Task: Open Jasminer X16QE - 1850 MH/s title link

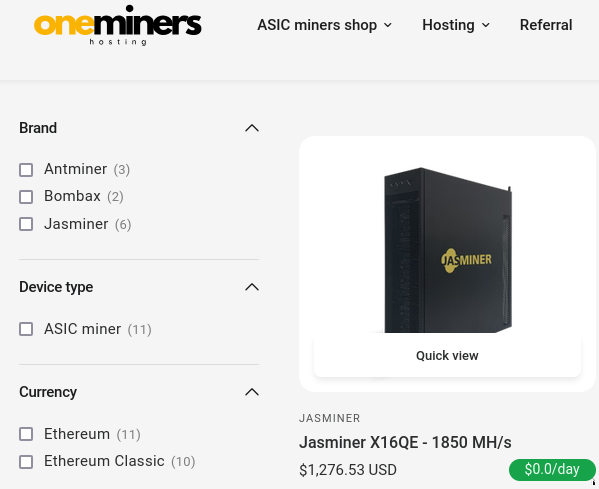Action: tap(405, 442)
